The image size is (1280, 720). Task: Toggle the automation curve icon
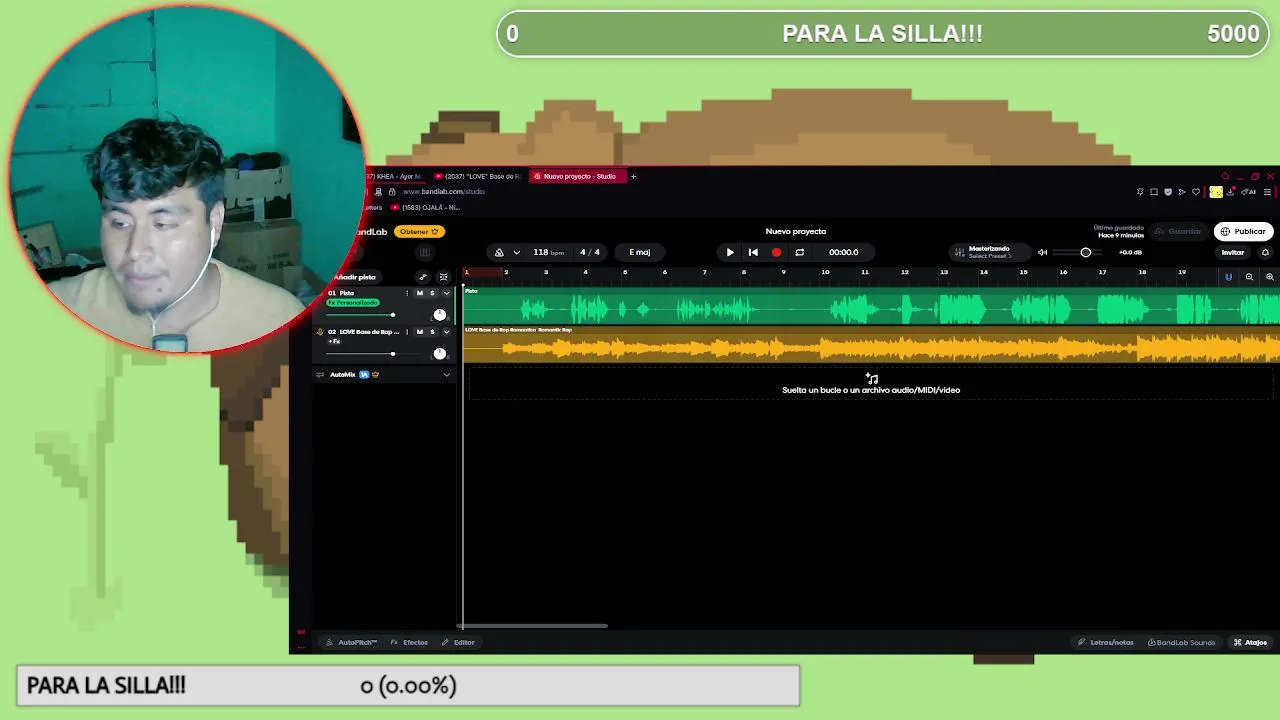click(x=423, y=277)
